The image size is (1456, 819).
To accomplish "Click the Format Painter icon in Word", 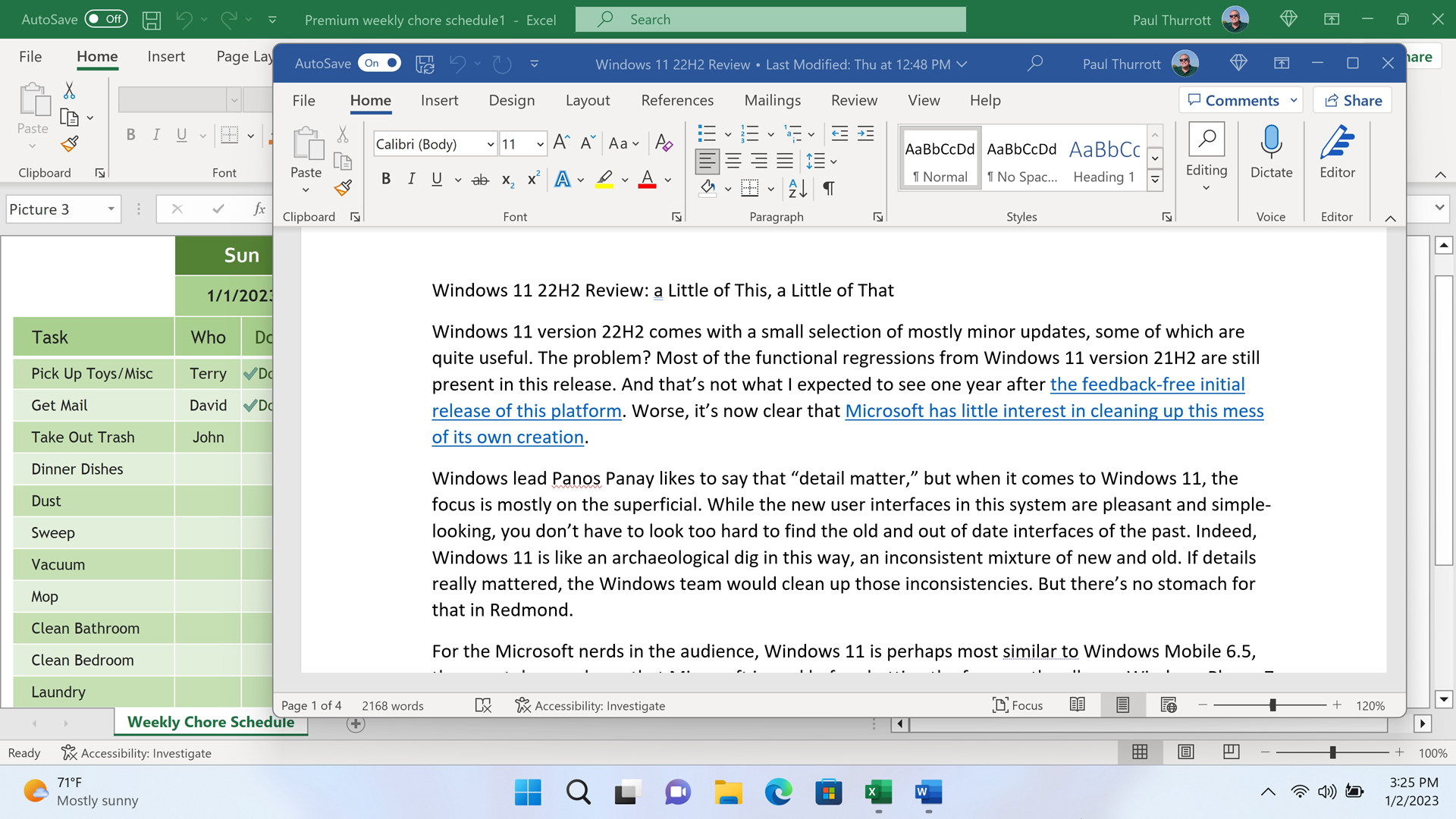I will [x=343, y=187].
